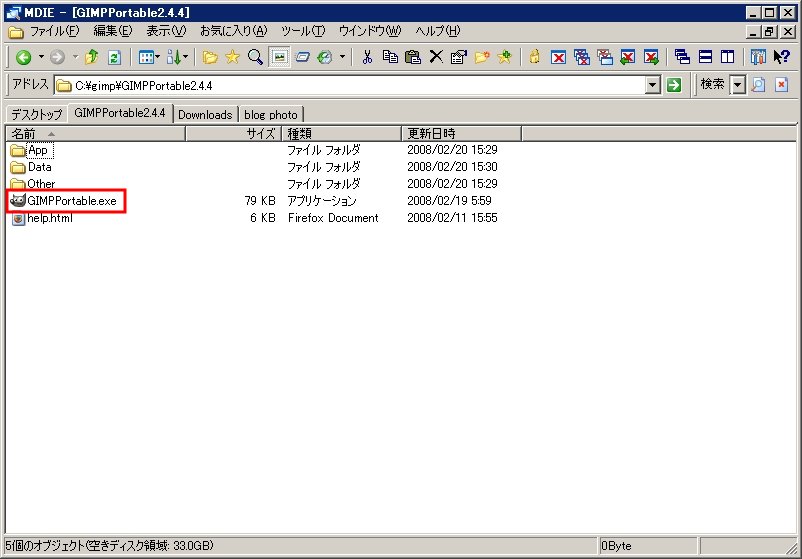Viewport: 802px width, 559px height.
Task: Go up one folder level
Action: point(92,57)
